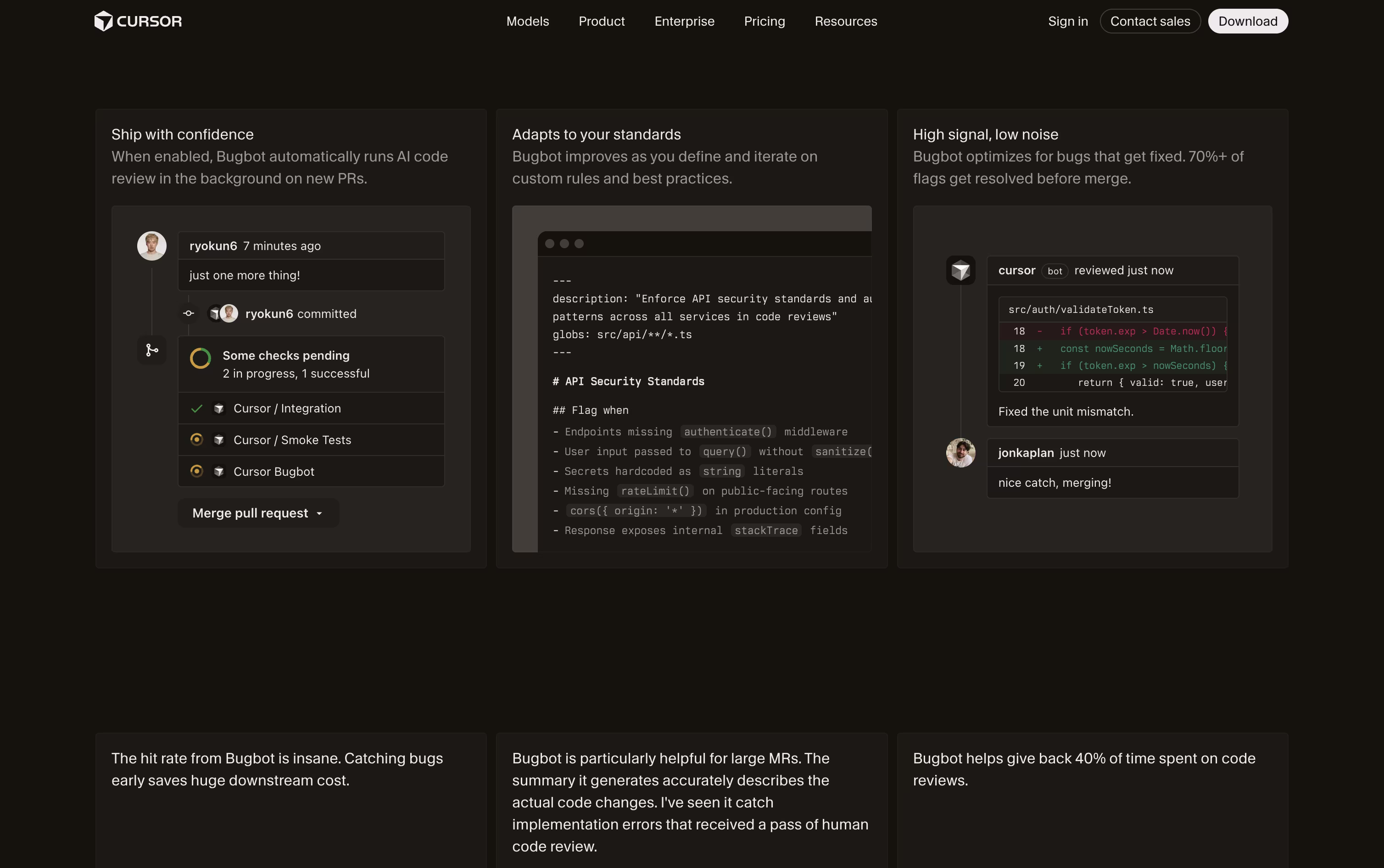
Task: Click the in-progress status icon on Smoke Tests
Action: tap(196, 439)
